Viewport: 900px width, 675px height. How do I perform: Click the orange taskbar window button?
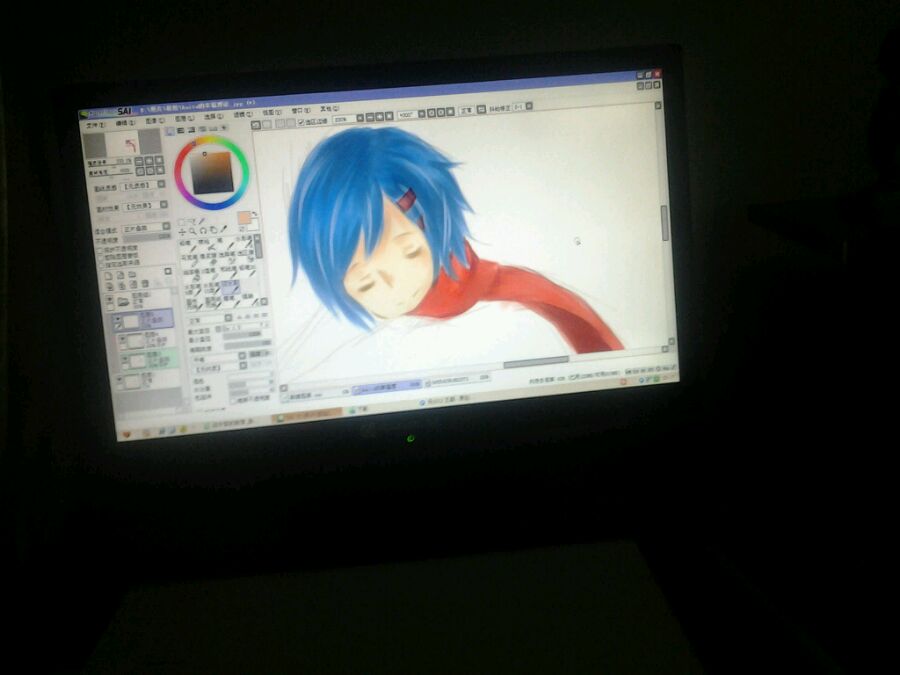309,414
